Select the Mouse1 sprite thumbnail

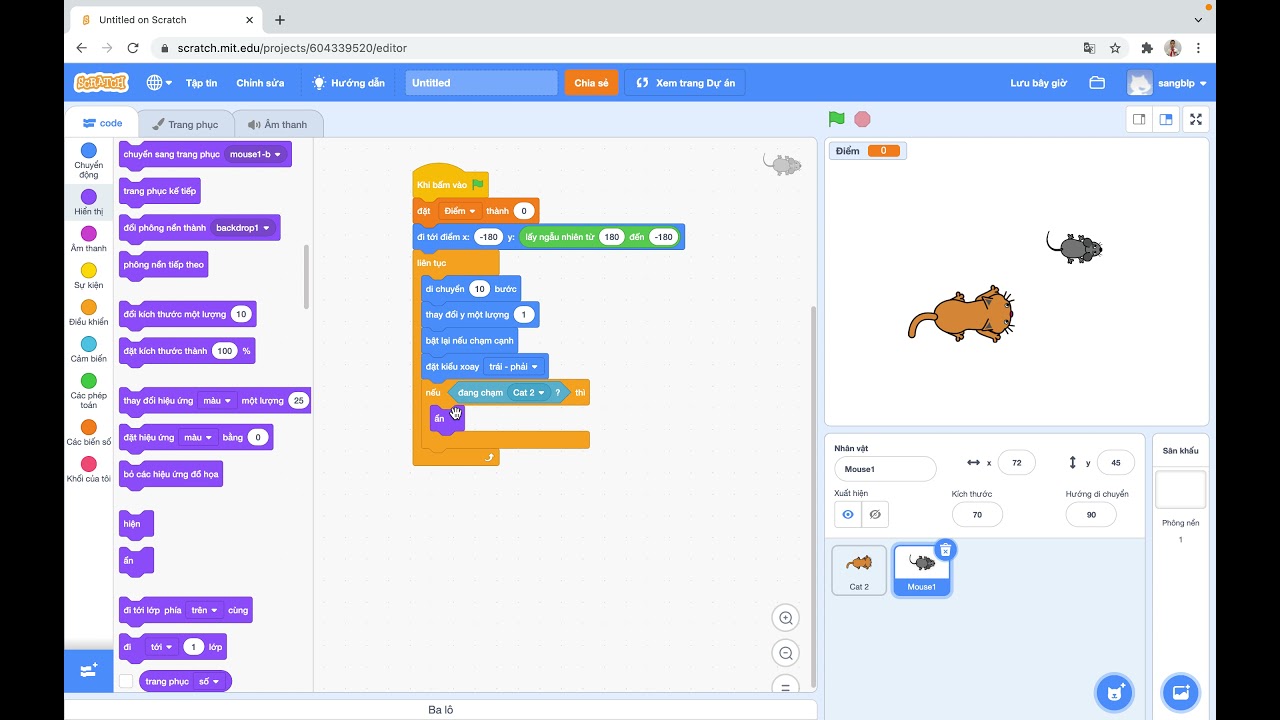[x=921, y=570]
